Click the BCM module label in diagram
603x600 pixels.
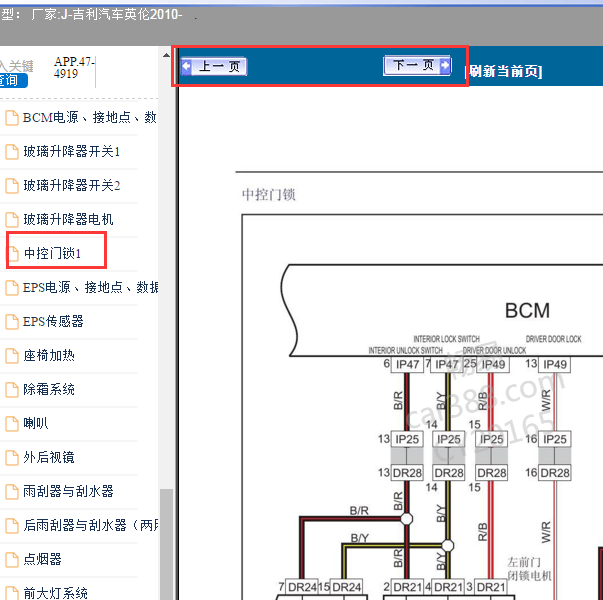point(527,310)
